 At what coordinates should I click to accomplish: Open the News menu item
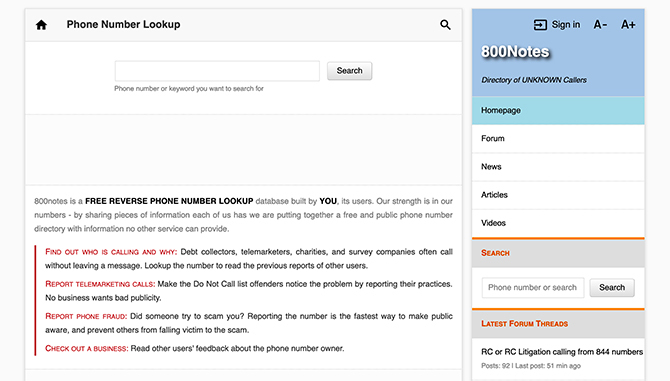[558, 167]
